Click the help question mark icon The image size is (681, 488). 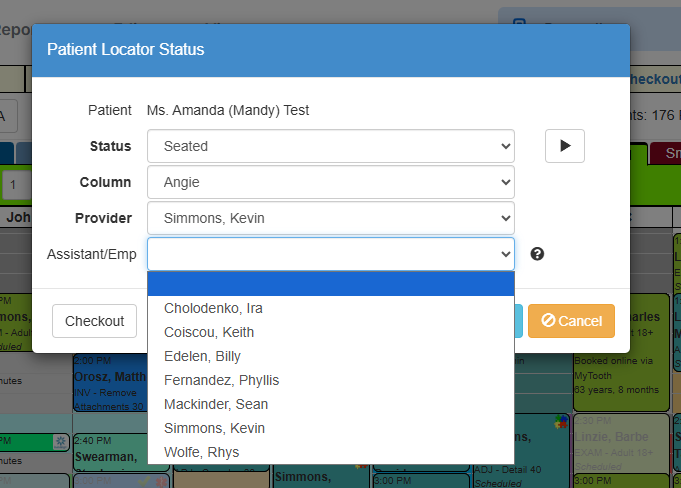pyautogui.click(x=537, y=254)
